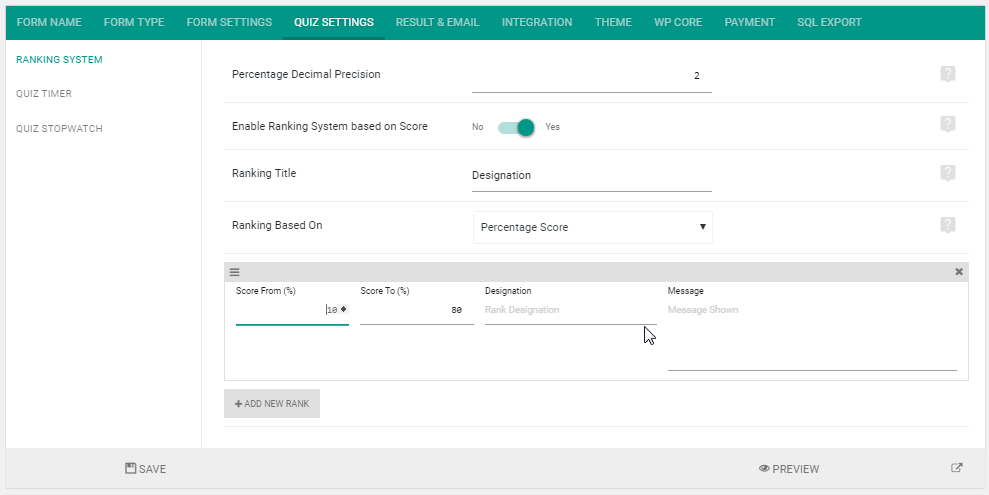Click the Rank Designation input field
Viewport: 989px width, 495px height.
click(x=571, y=310)
